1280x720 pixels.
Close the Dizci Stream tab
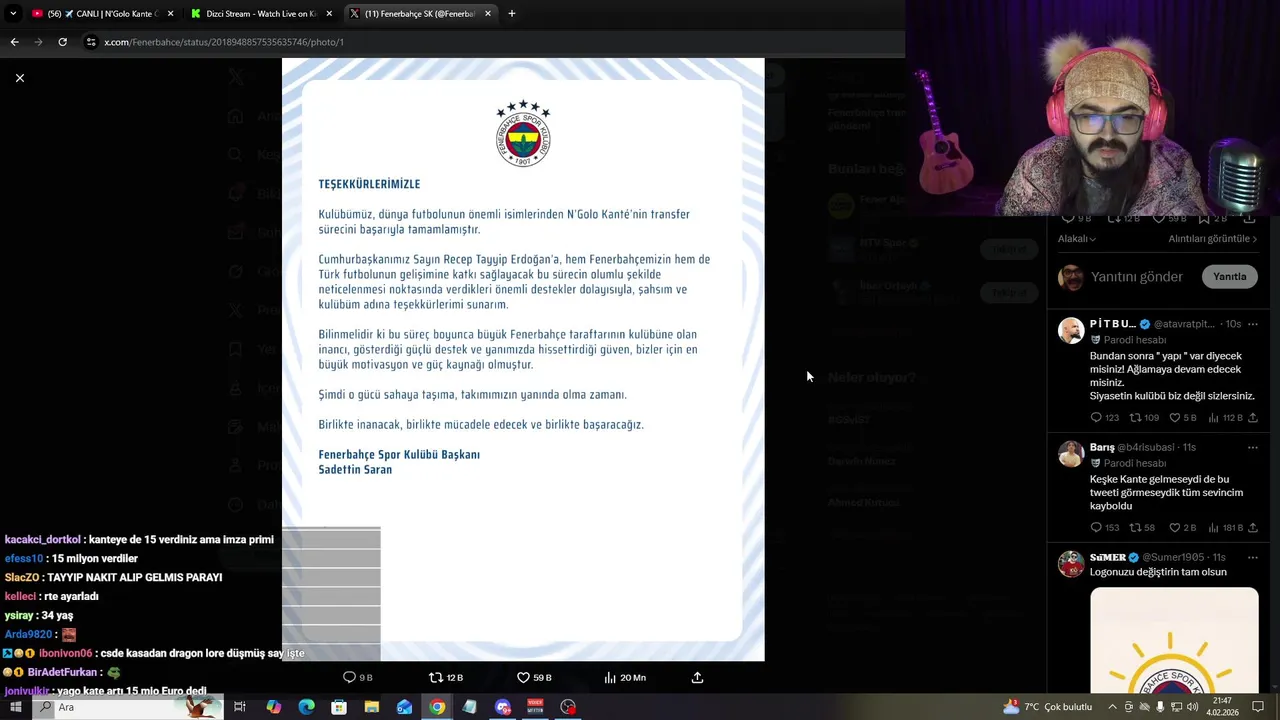[330, 14]
